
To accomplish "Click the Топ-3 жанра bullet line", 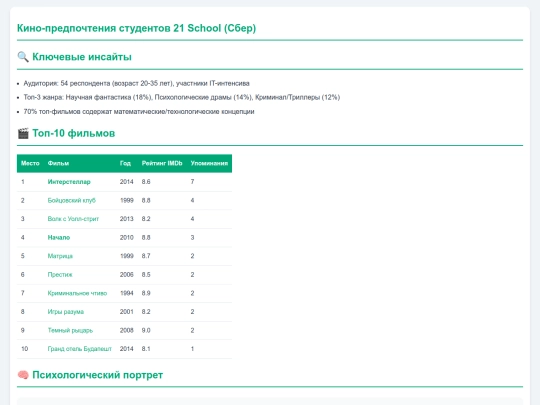I will point(181,97).
